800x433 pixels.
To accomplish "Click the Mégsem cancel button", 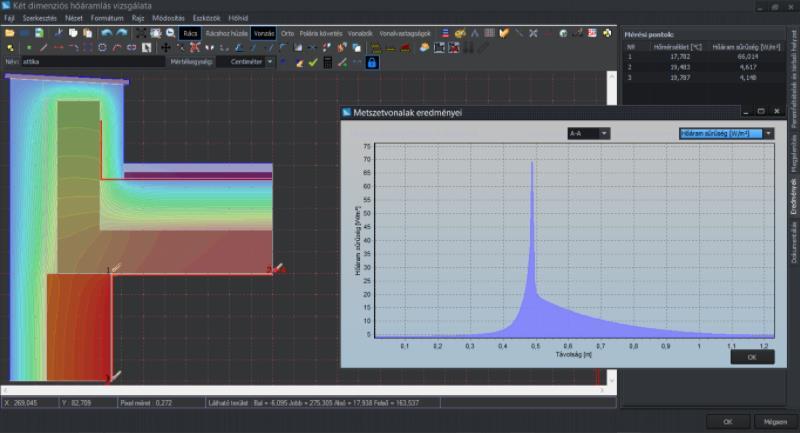I will (x=774, y=422).
